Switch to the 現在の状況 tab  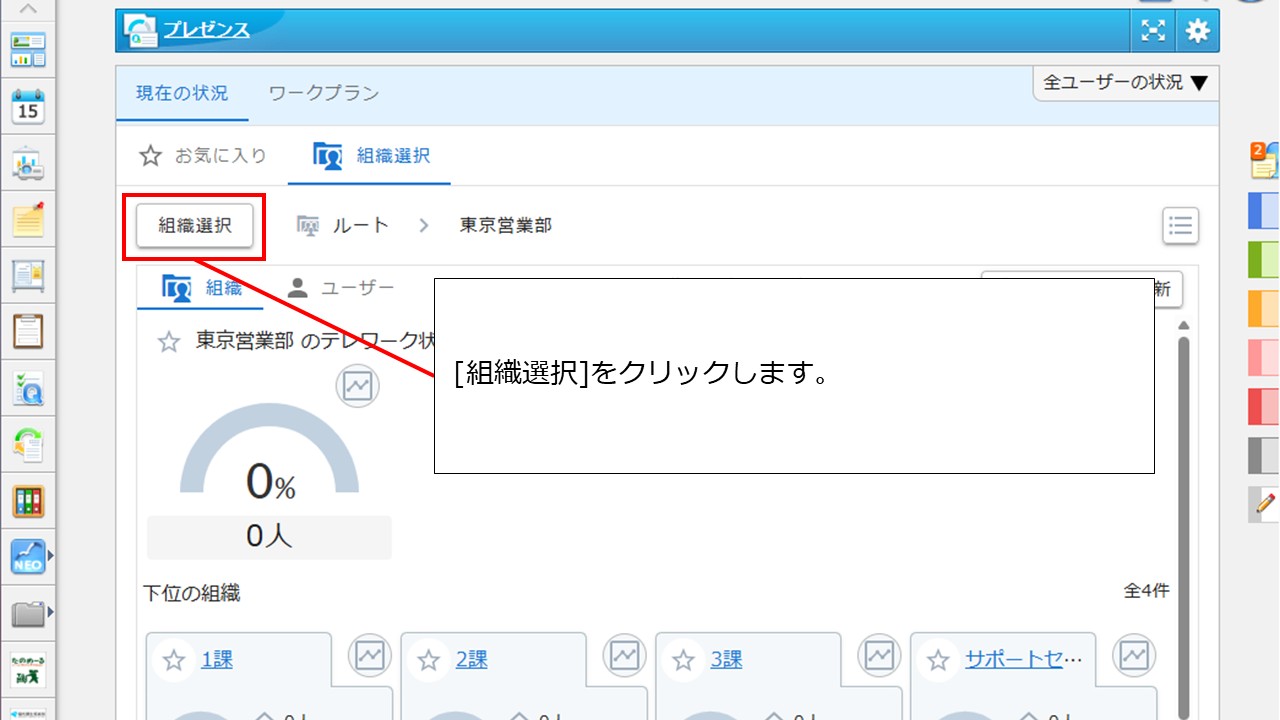(182, 93)
